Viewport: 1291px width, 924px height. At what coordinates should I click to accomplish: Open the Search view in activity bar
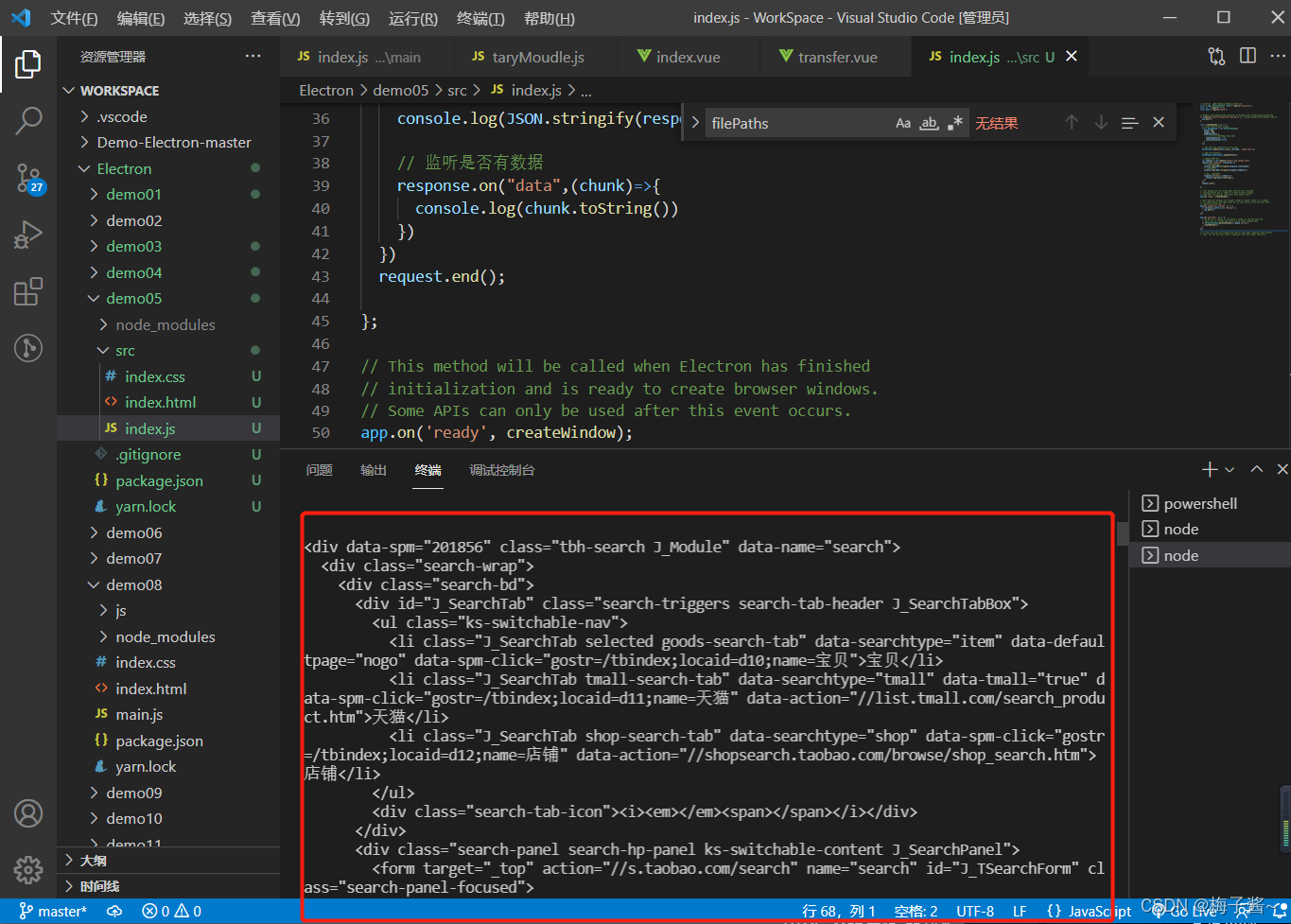28,120
